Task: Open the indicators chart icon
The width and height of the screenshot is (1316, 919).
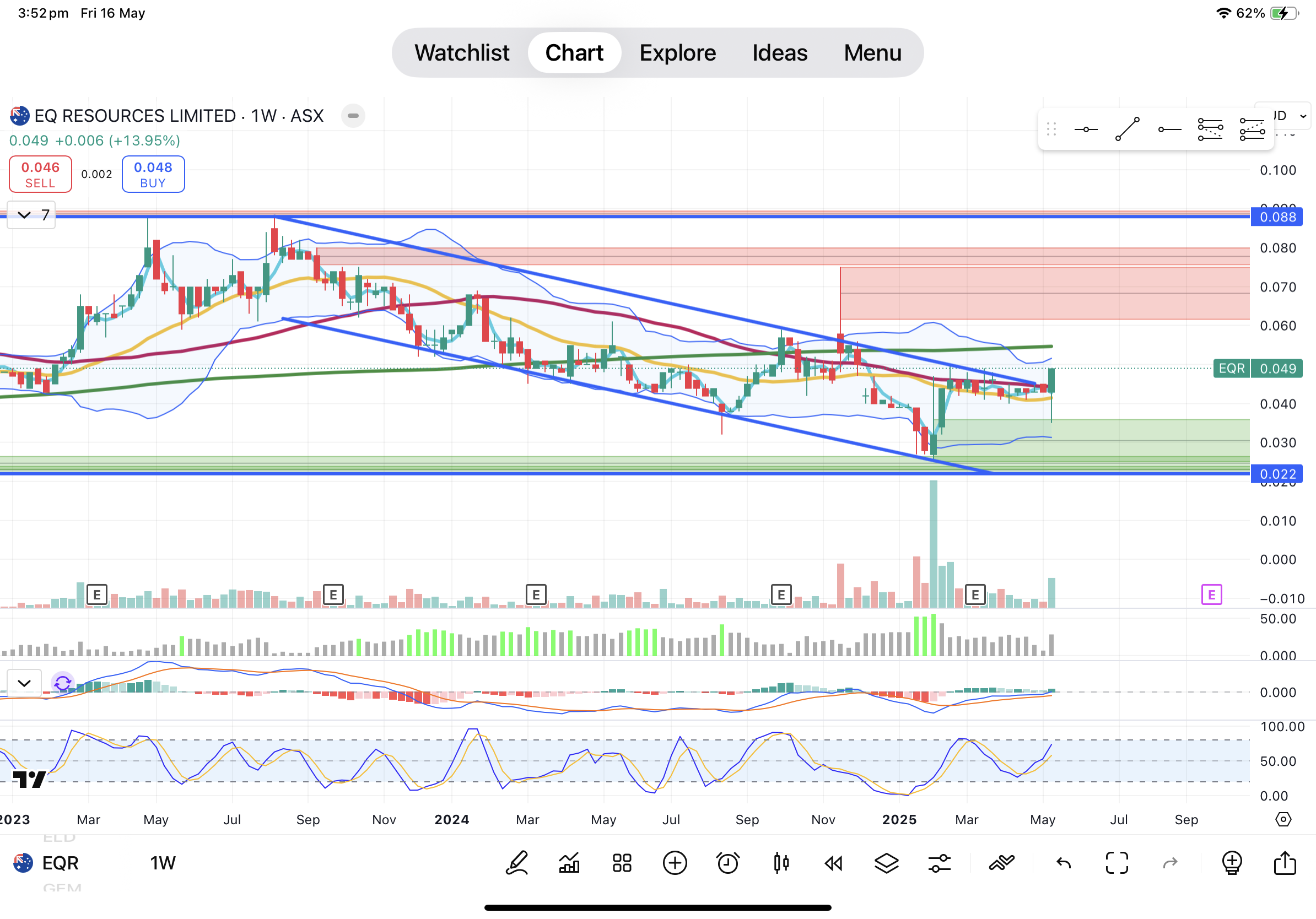Action: 569,863
